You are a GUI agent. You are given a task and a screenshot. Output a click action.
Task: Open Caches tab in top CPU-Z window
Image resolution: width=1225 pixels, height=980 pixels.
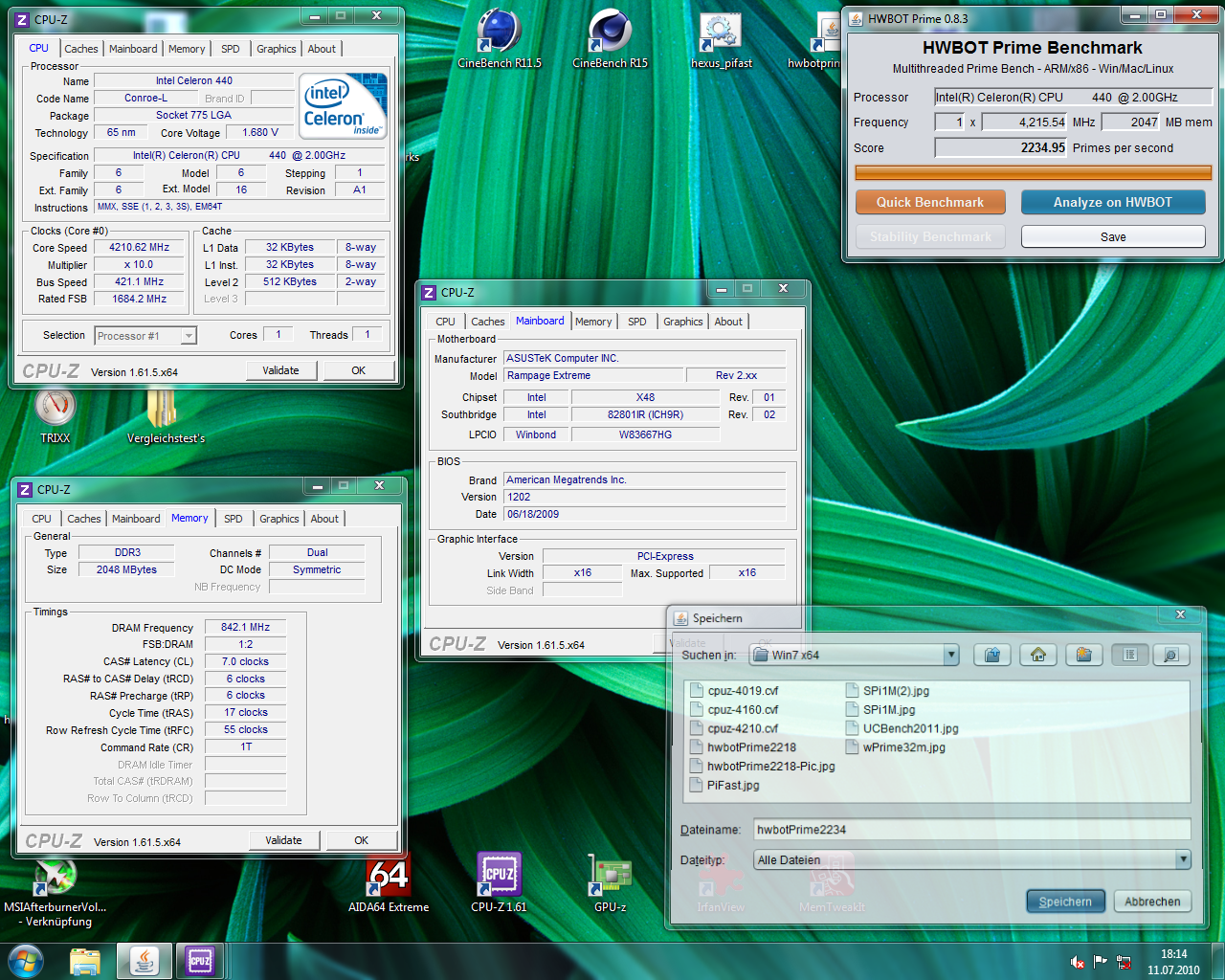81,49
